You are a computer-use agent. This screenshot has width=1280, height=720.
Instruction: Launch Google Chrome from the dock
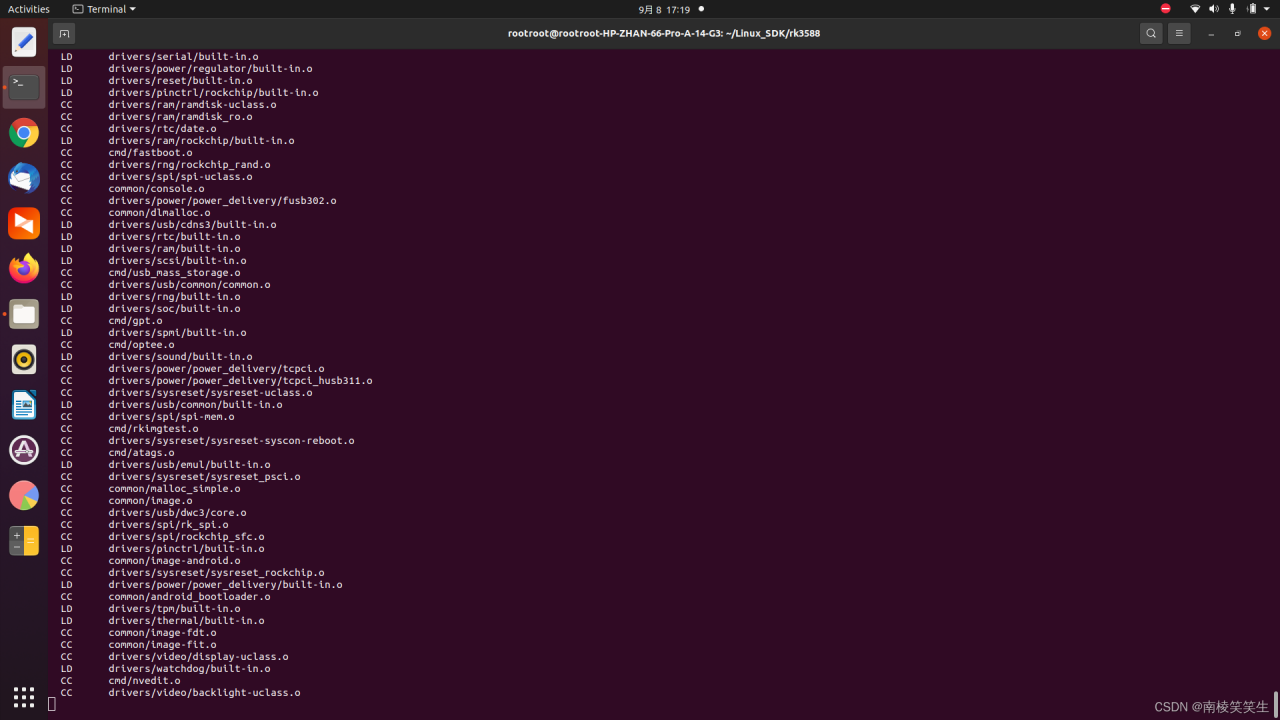coord(24,133)
